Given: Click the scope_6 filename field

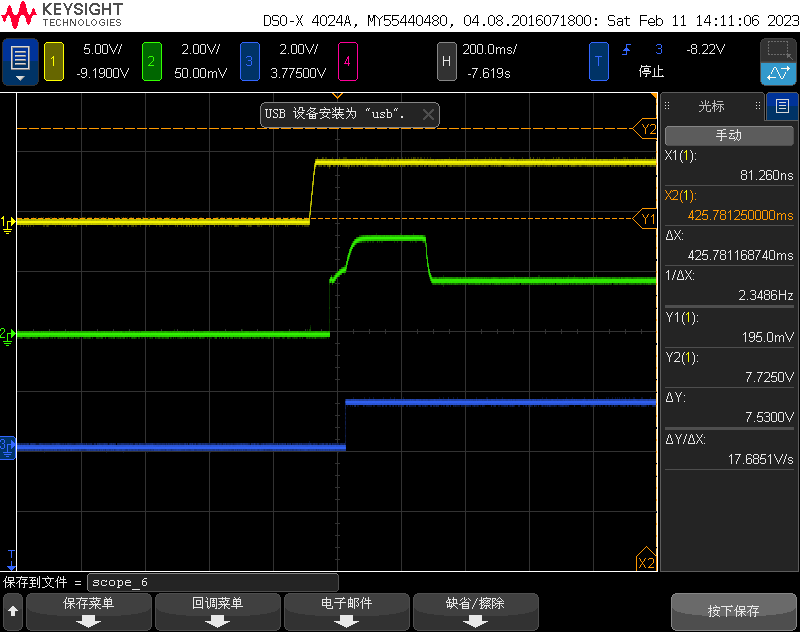Looking at the screenshot, I should point(212,581).
